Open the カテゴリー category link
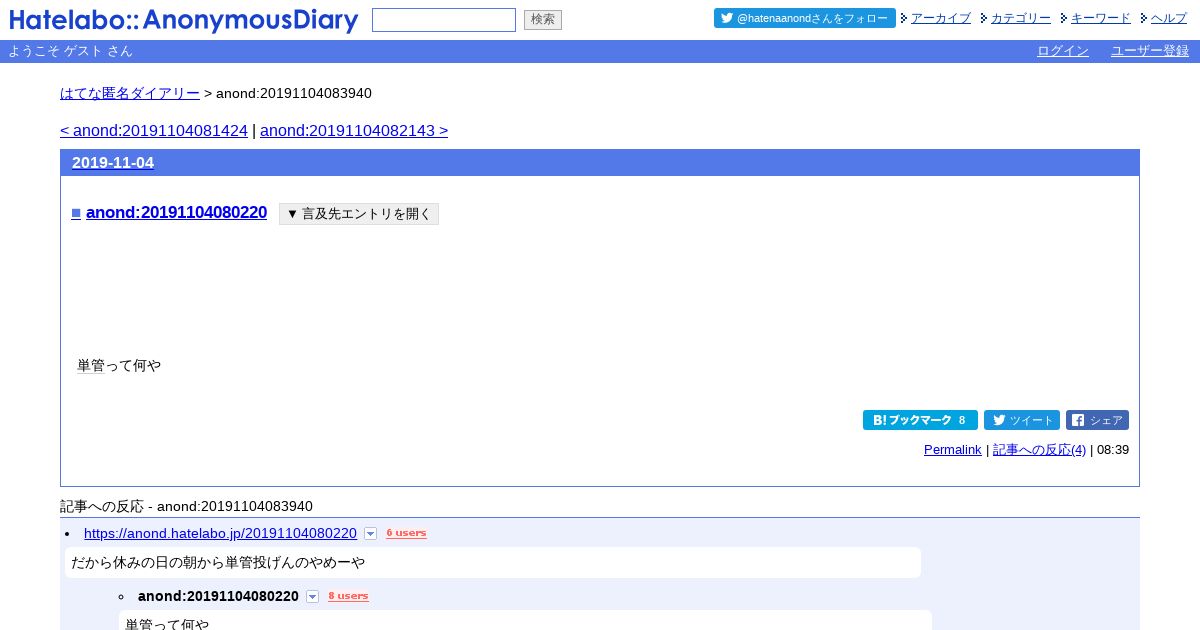 (1021, 18)
